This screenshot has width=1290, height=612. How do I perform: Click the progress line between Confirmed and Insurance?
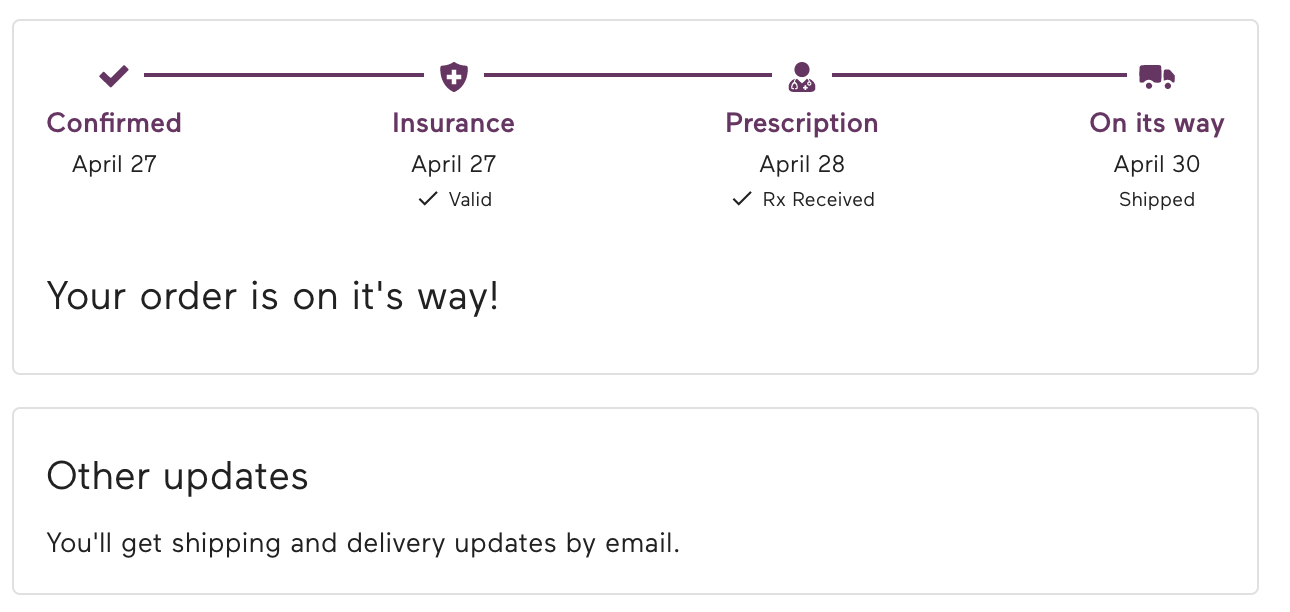284,75
